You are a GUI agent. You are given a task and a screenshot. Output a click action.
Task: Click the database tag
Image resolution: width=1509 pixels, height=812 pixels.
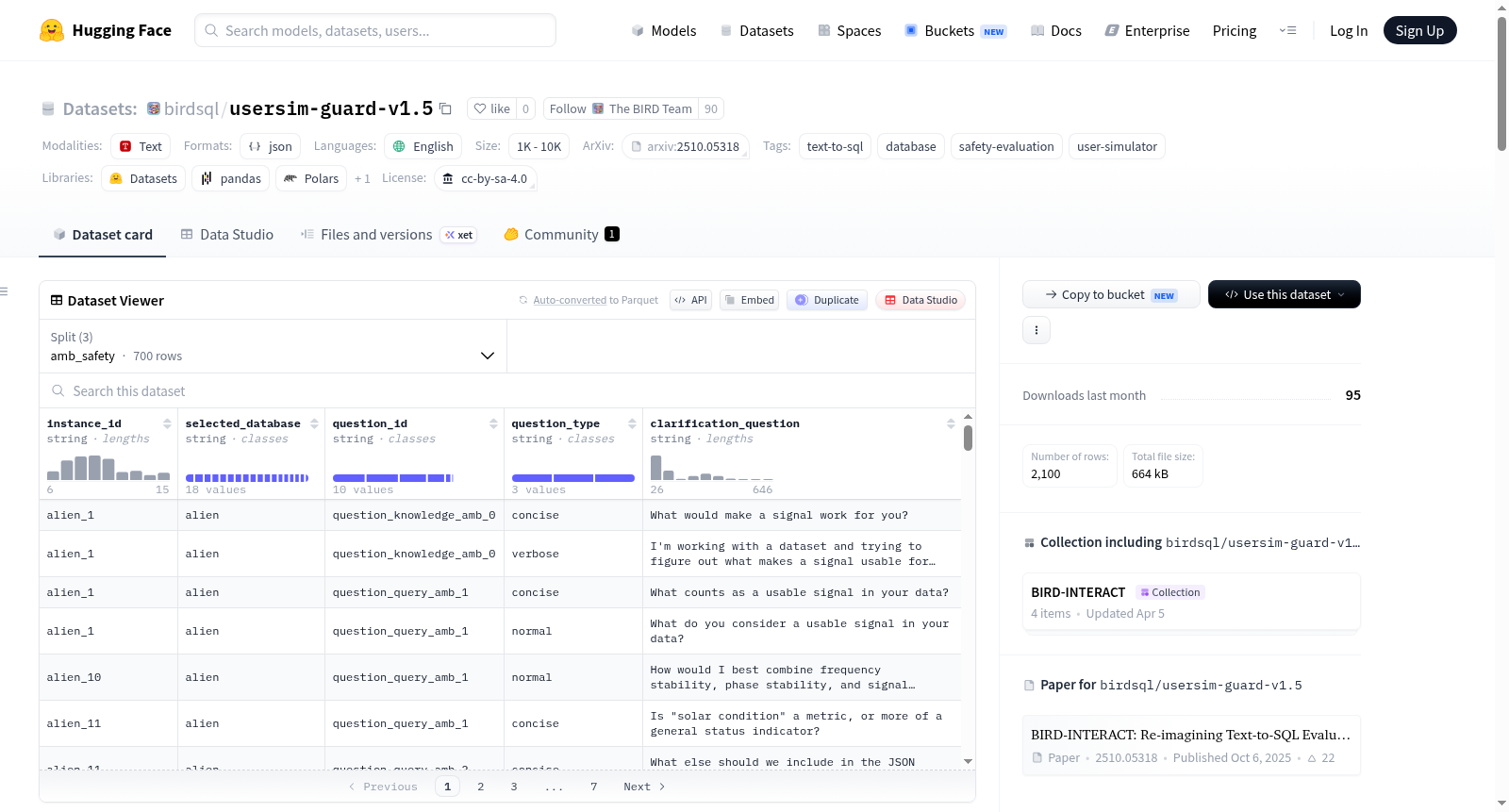pos(911,146)
